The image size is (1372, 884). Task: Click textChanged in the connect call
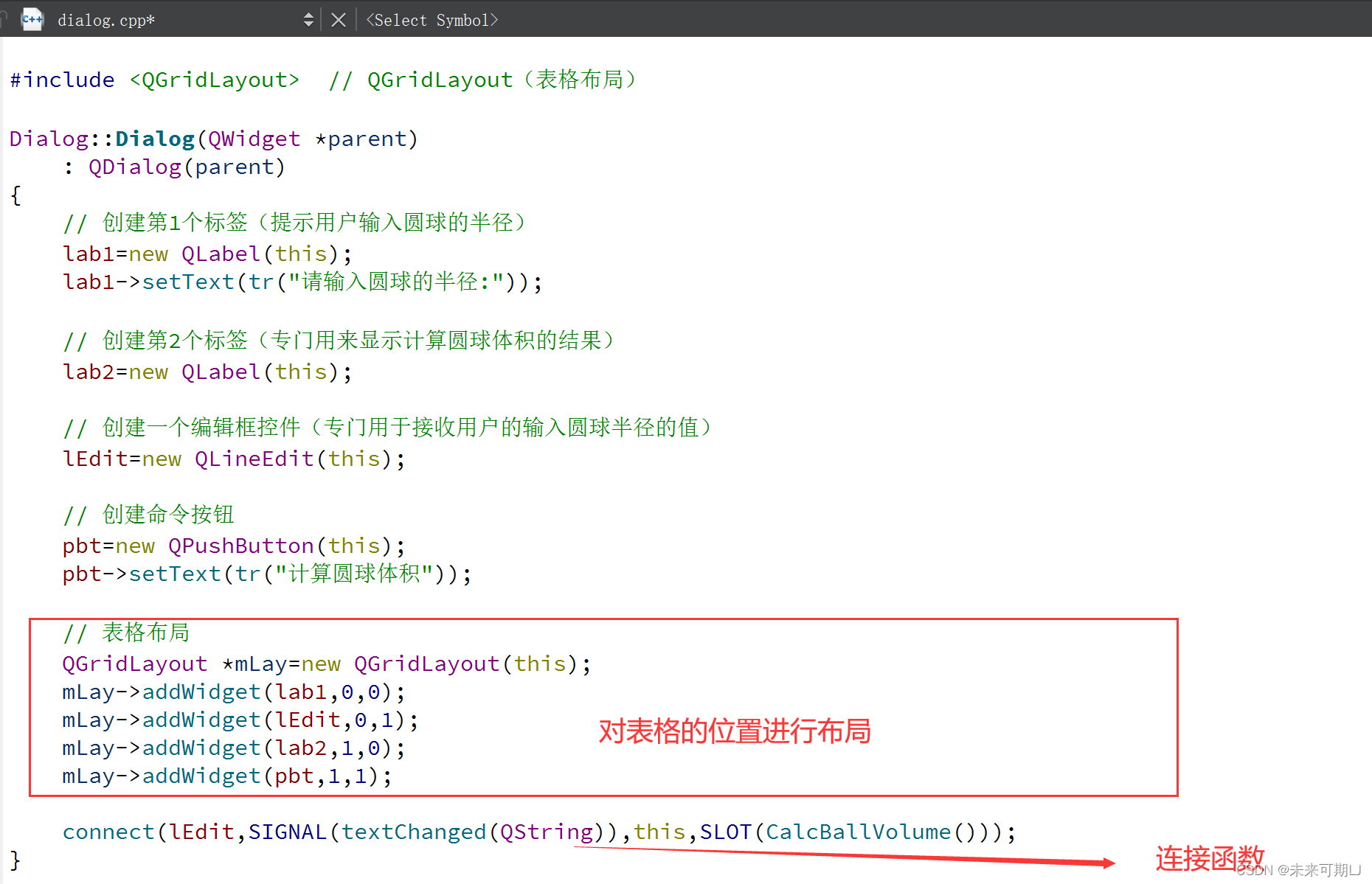413,832
